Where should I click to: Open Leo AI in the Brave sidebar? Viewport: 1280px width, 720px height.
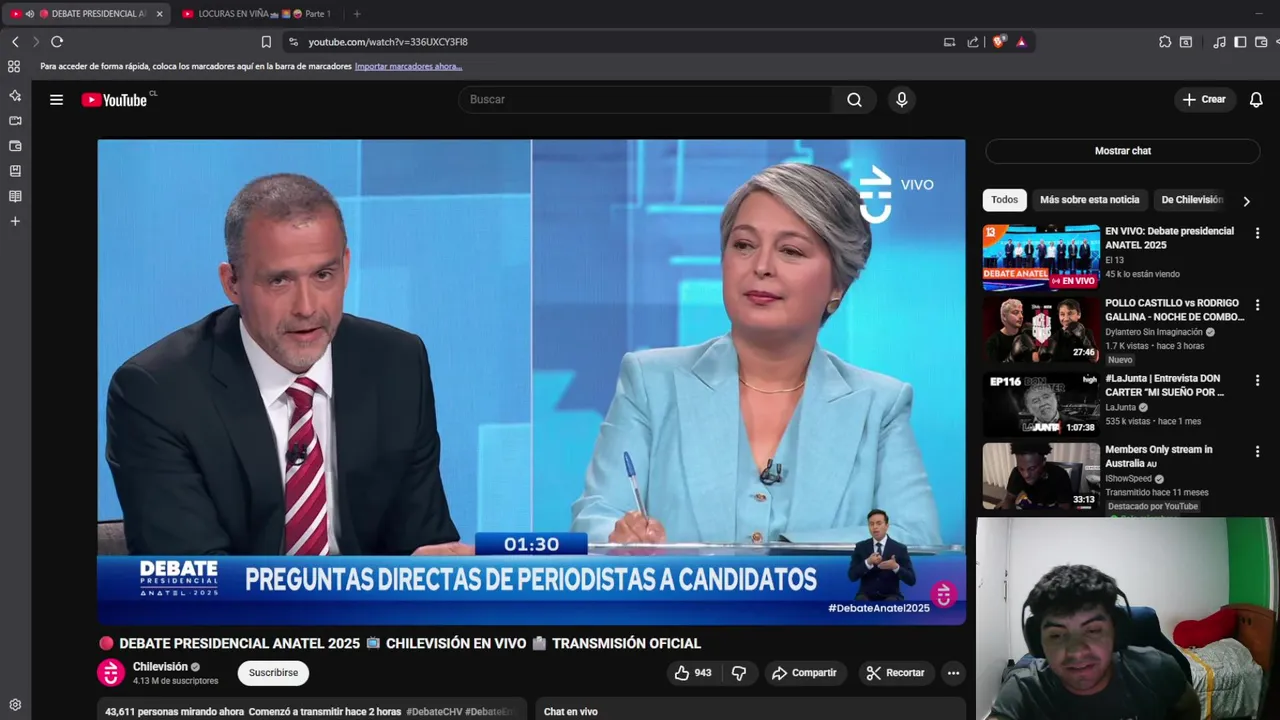click(x=15, y=96)
